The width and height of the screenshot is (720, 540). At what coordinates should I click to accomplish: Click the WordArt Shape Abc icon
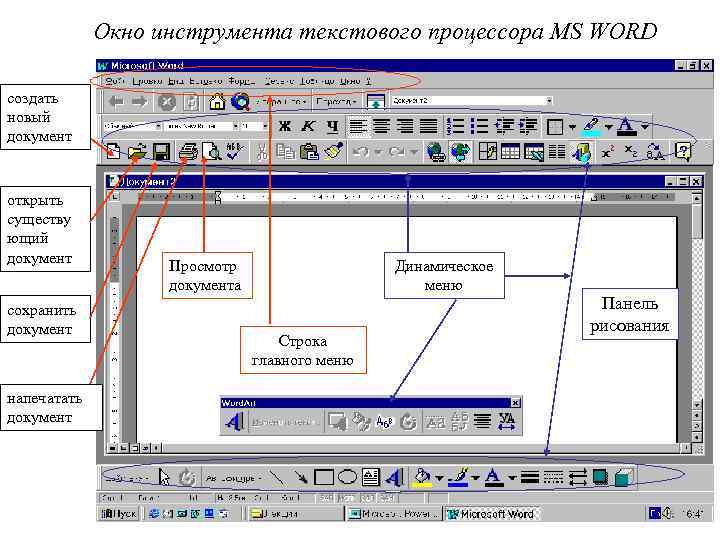coord(385,422)
